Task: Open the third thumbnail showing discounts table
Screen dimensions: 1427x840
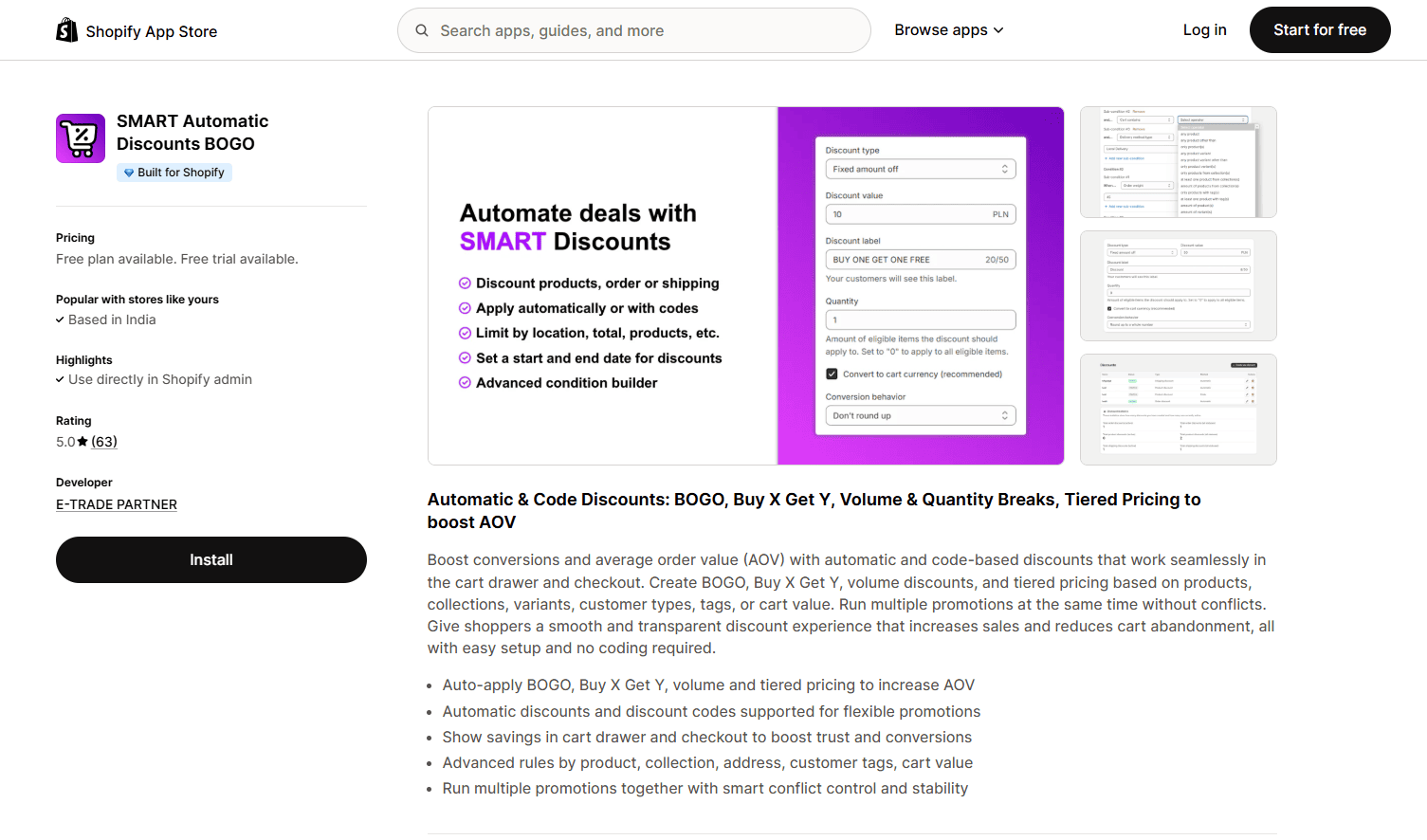Action: click(1179, 410)
